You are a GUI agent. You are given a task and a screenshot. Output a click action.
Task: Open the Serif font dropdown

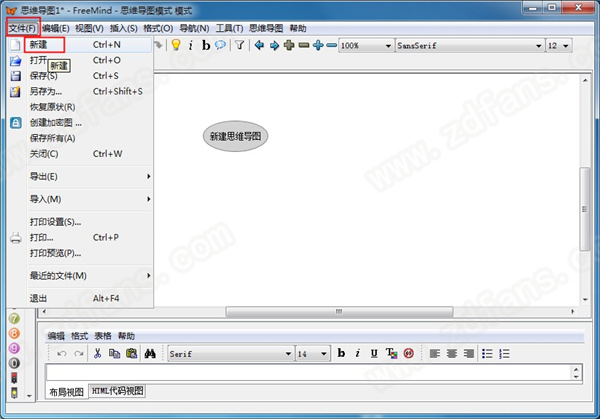point(231,354)
